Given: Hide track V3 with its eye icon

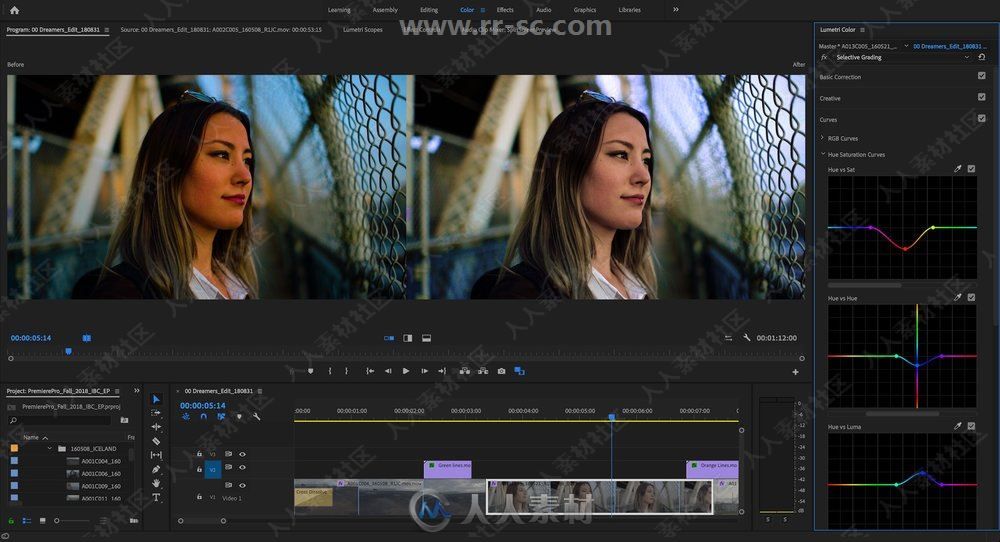Looking at the screenshot, I should coord(242,454).
